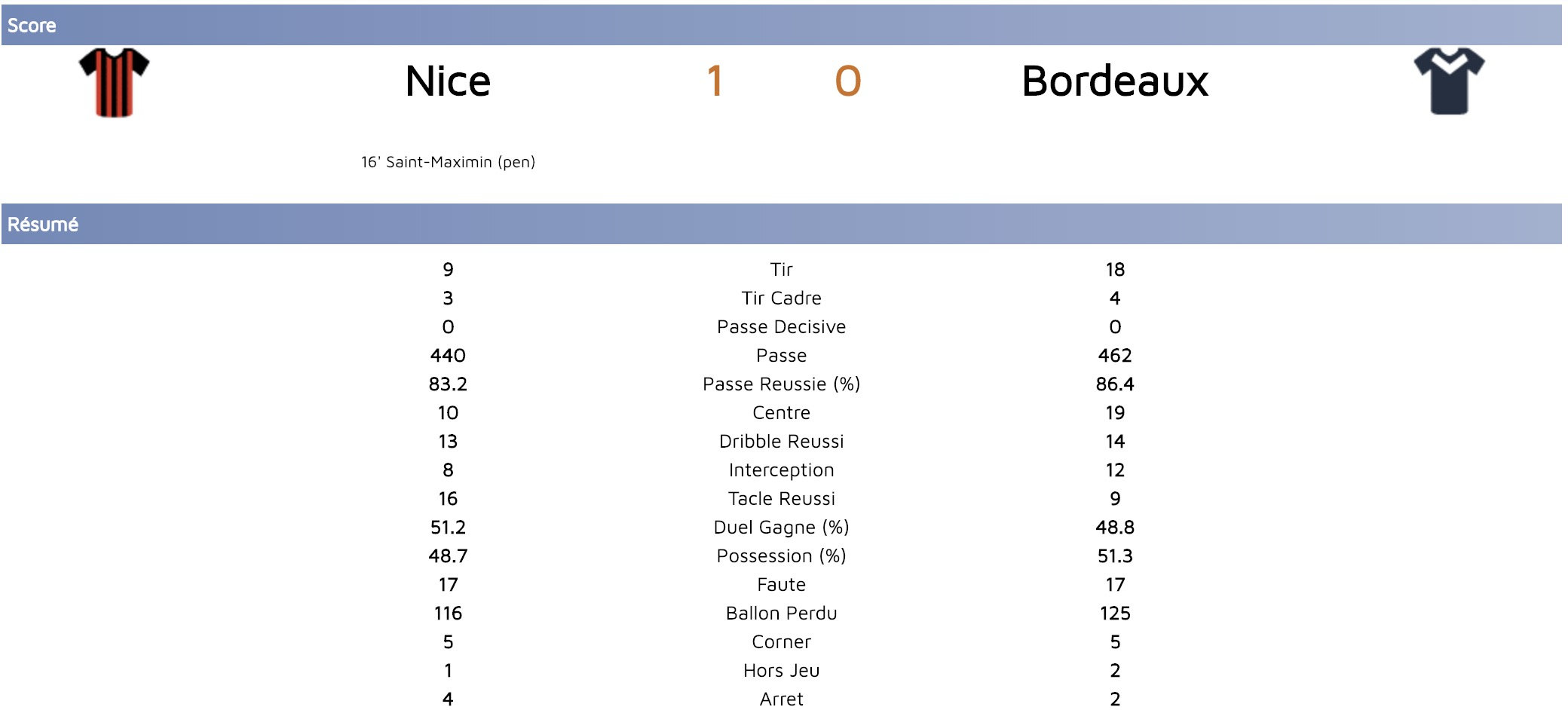
Task: Click Bordeaux's 462 passes value
Action: pyautogui.click(x=1114, y=356)
